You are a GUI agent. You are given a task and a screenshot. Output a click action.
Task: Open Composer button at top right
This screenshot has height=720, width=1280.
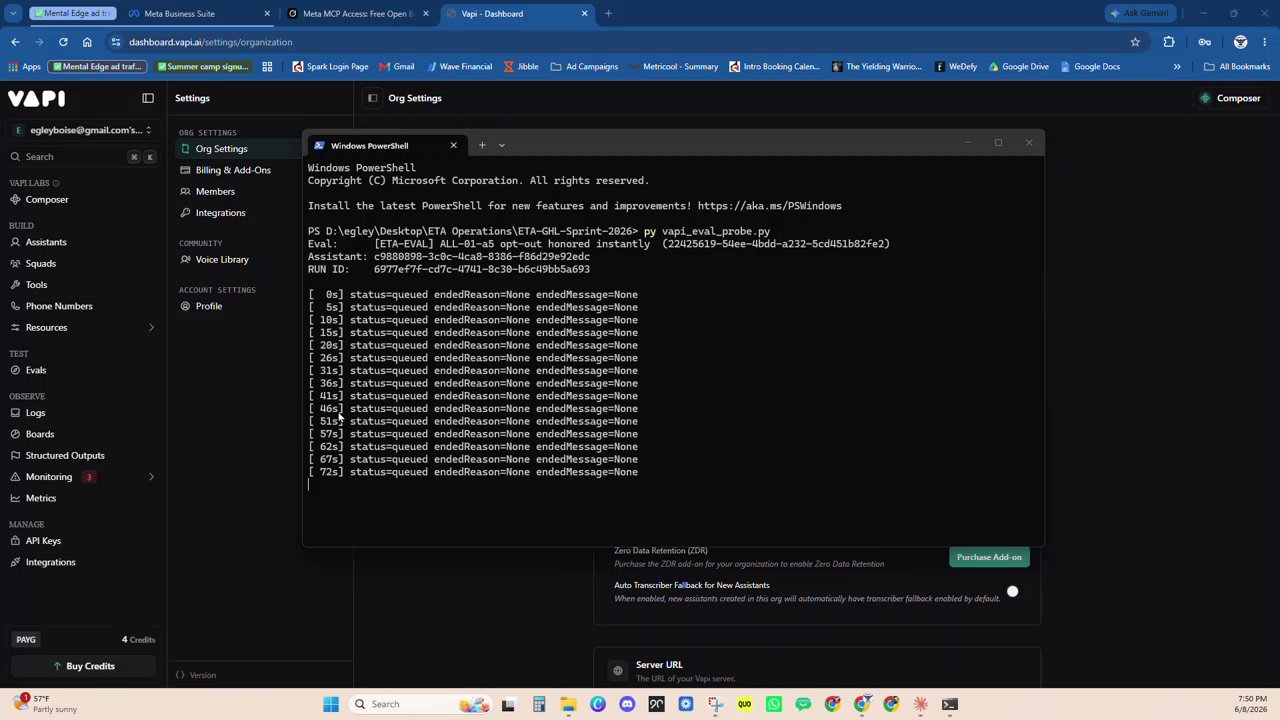[x=1230, y=98]
